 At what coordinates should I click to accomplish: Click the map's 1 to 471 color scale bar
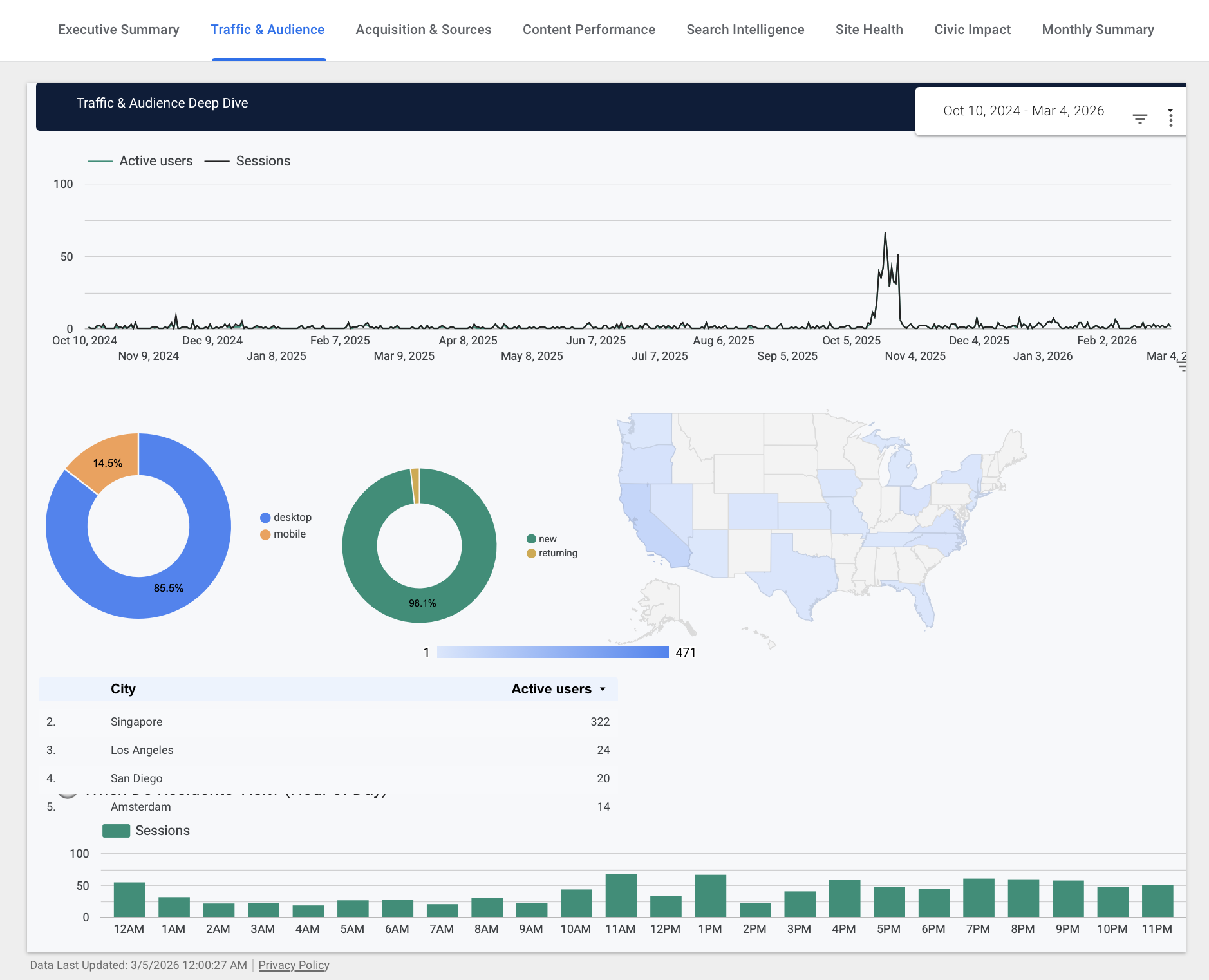pos(552,652)
